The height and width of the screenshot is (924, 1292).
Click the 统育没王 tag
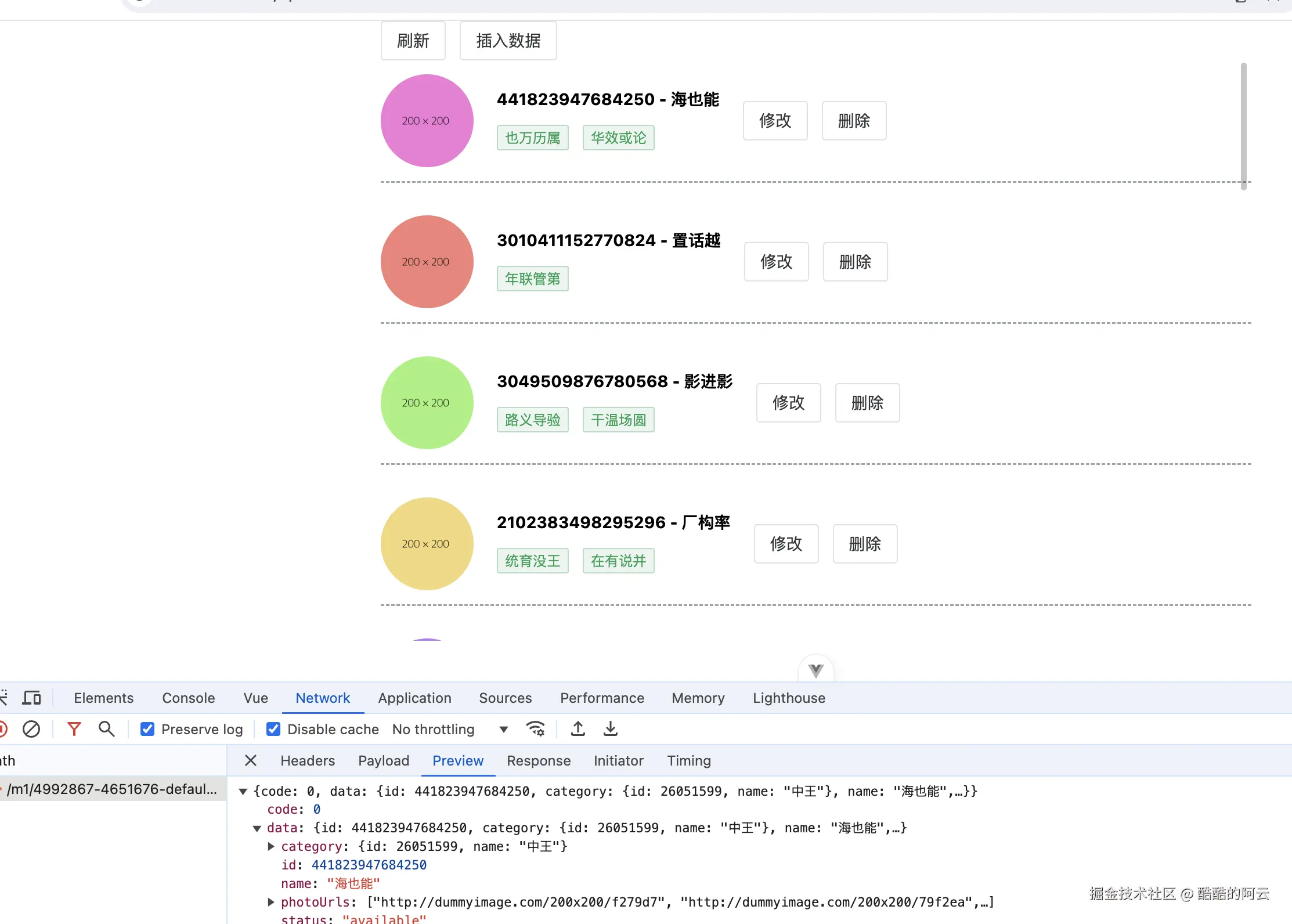[533, 561]
